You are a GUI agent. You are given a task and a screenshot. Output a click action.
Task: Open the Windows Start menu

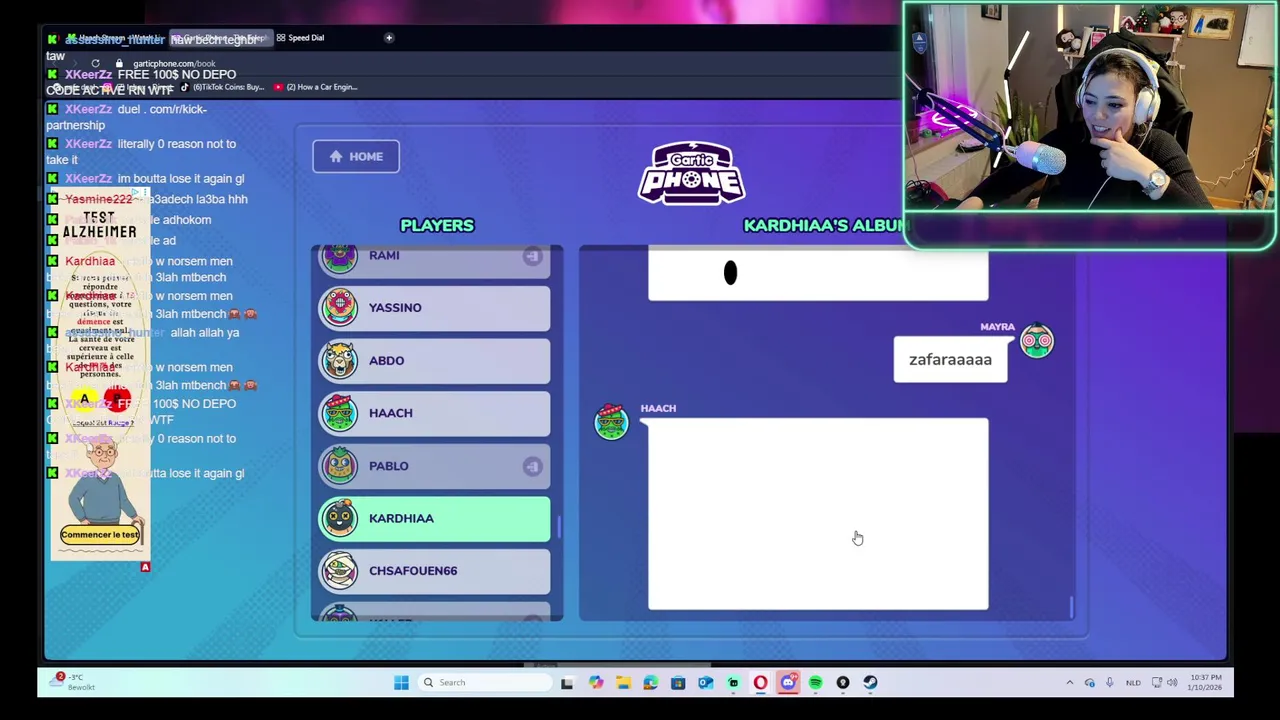pos(401,683)
